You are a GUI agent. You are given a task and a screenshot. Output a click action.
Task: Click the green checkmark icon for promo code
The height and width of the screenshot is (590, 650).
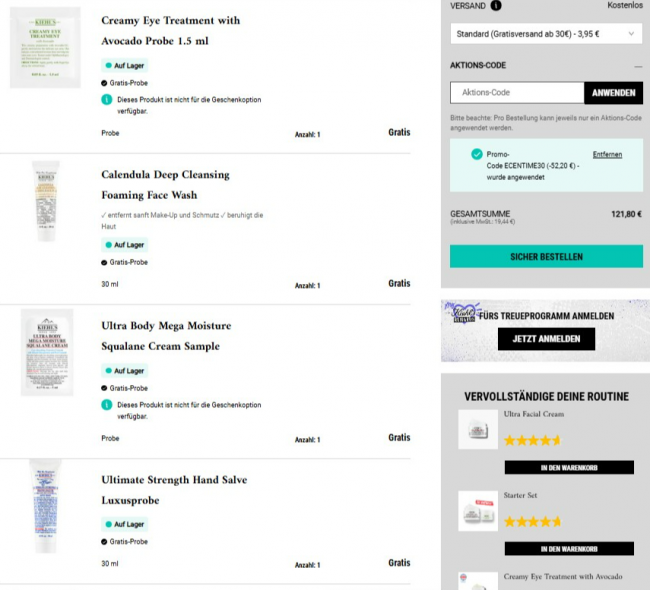[x=477, y=154]
